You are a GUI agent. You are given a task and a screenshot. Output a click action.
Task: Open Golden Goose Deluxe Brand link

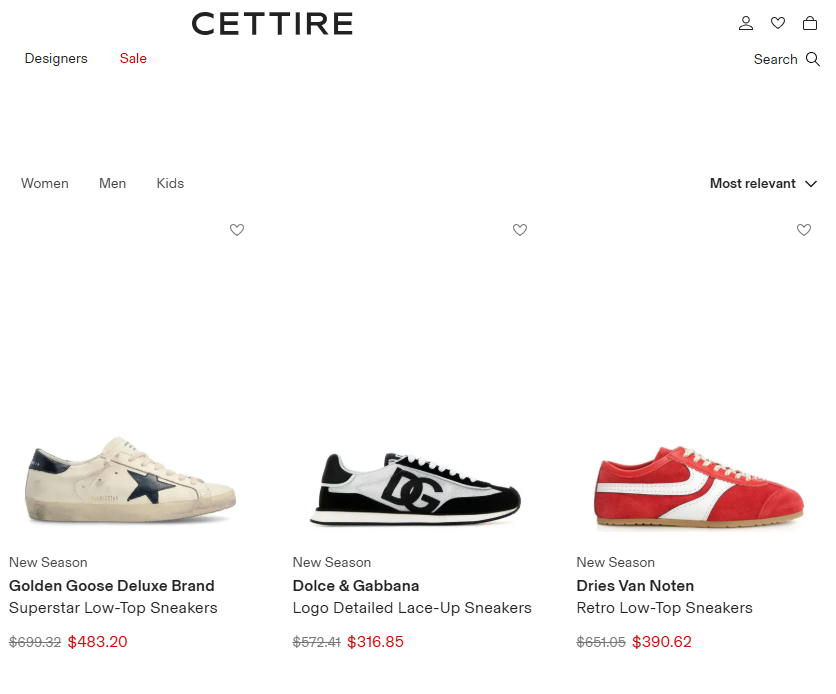[112, 586]
